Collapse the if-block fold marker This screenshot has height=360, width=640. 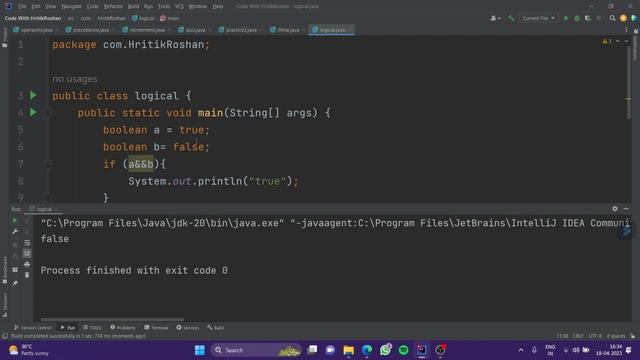[48, 164]
